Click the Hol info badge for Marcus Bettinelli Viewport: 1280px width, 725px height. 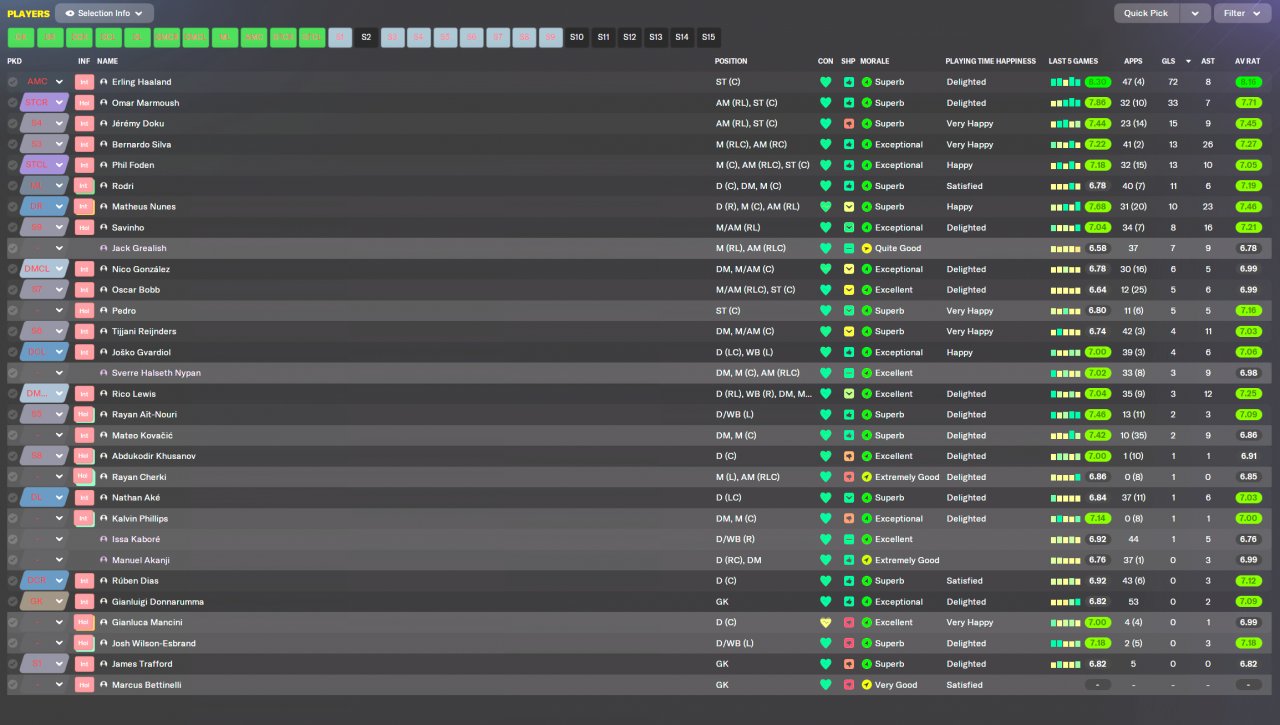(x=84, y=685)
